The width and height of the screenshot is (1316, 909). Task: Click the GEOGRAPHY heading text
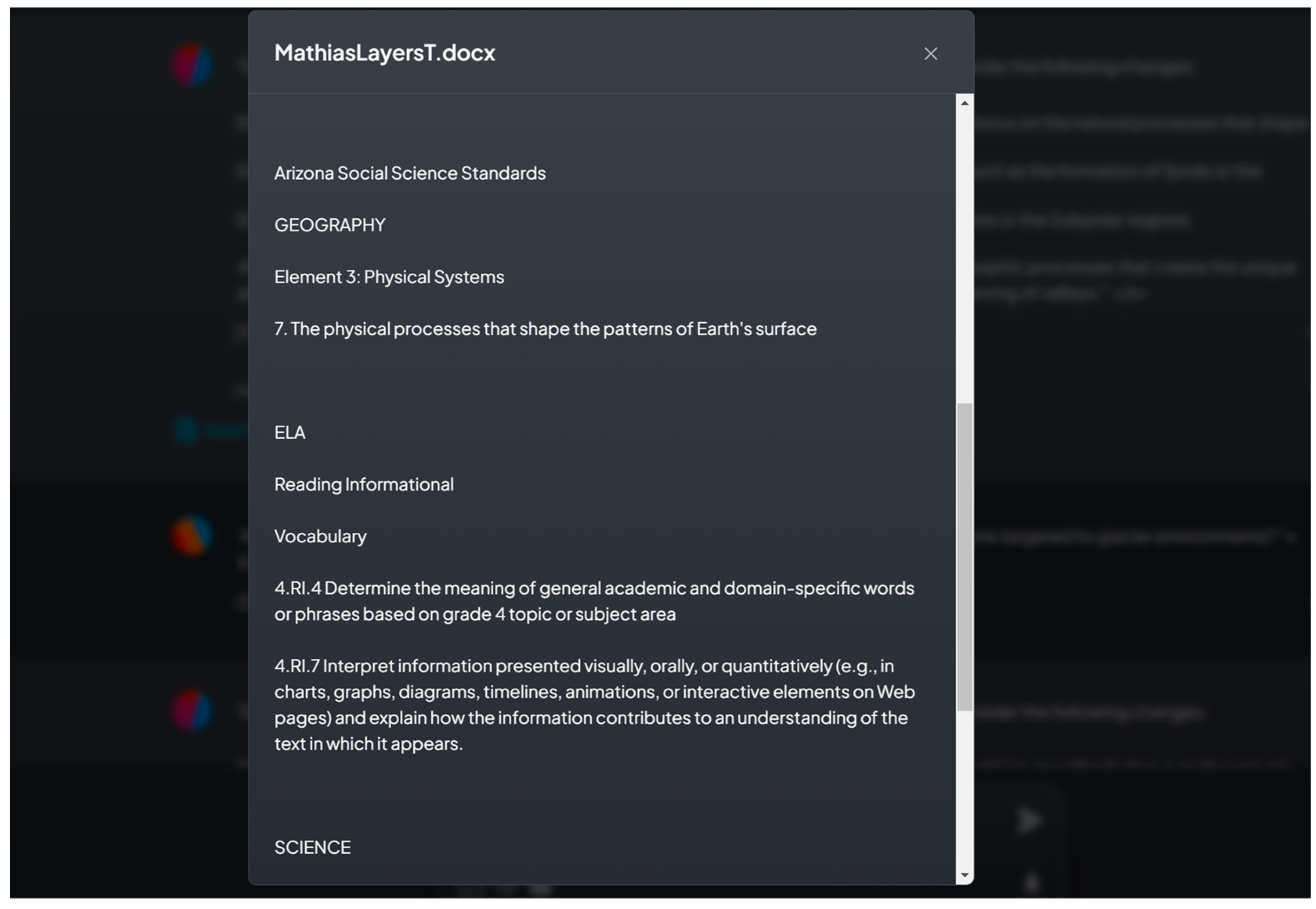click(x=330, y=225)
